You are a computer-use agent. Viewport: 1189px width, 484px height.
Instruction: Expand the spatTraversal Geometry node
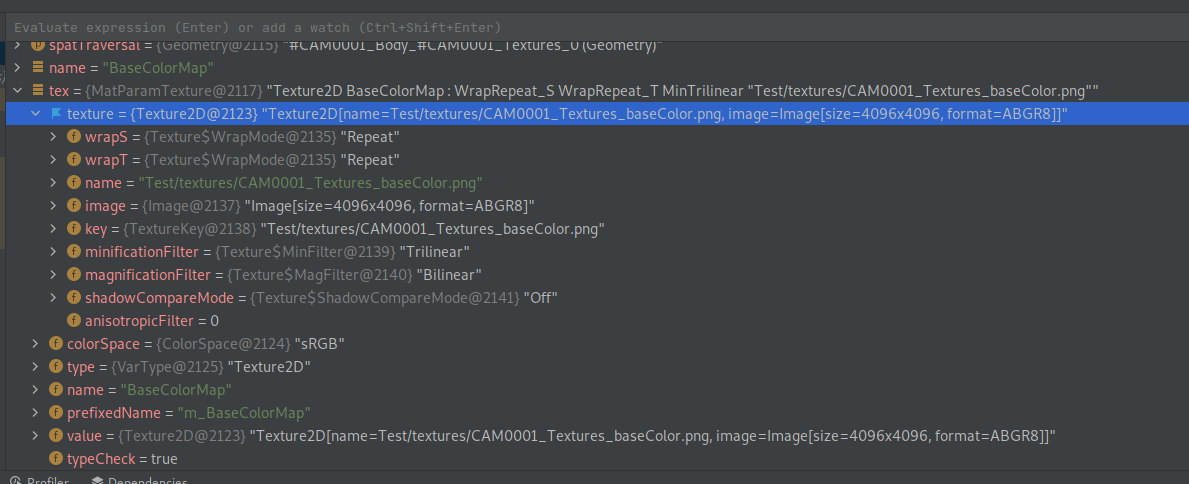tap(17, 46)
